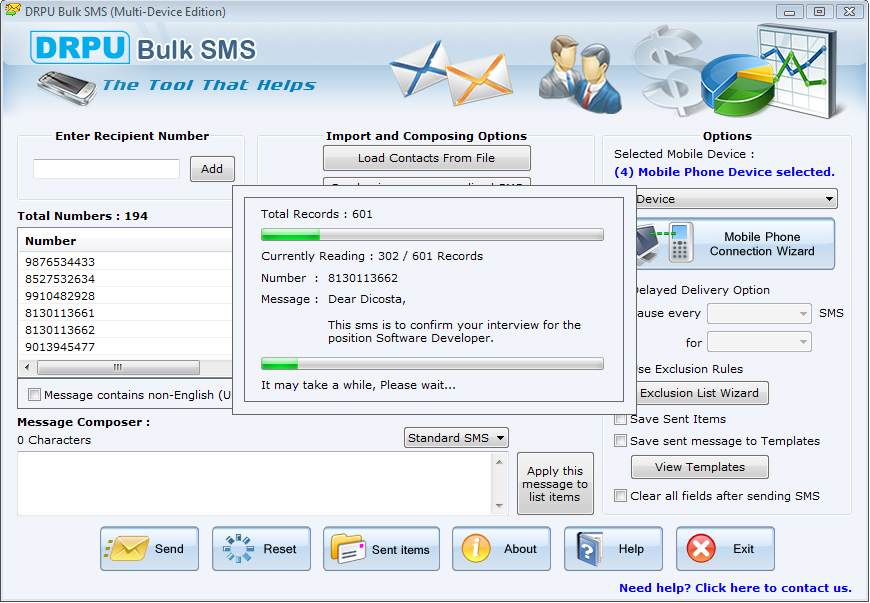Click the yellow envelope Send icon
The width and height of the screenshot is (870, 603).
click(x=127, y=549)
